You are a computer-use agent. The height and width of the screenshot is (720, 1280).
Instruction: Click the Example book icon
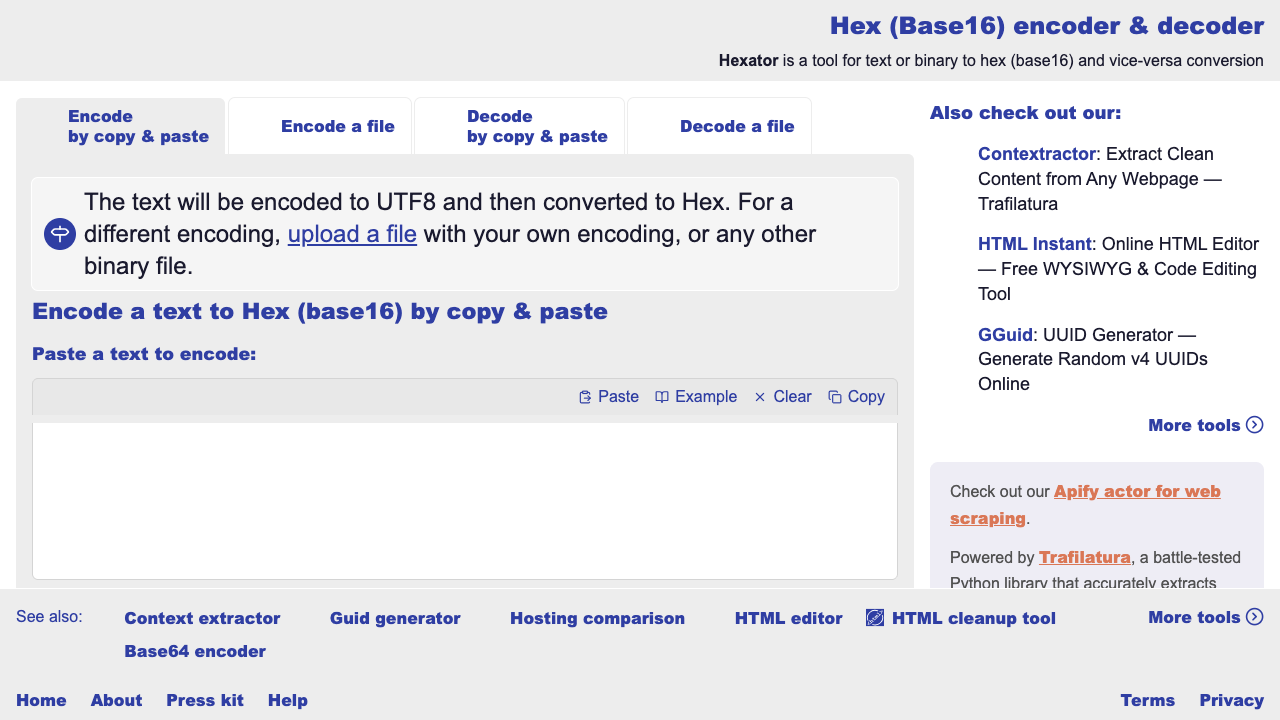coord(662,397)
